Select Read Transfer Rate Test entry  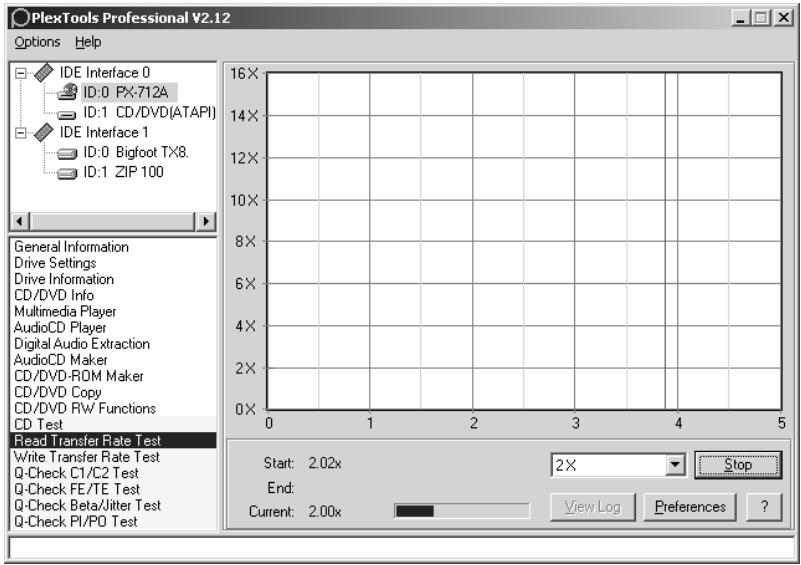tap(113, 440)
